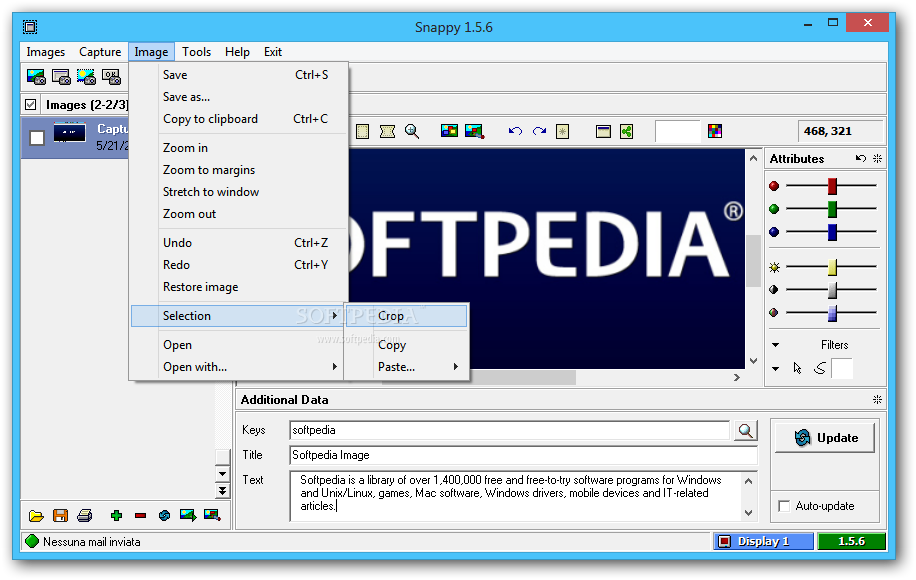Screen dimensions: 916x580
Task: Click the red minus remove icon
Action: point(140,515)
